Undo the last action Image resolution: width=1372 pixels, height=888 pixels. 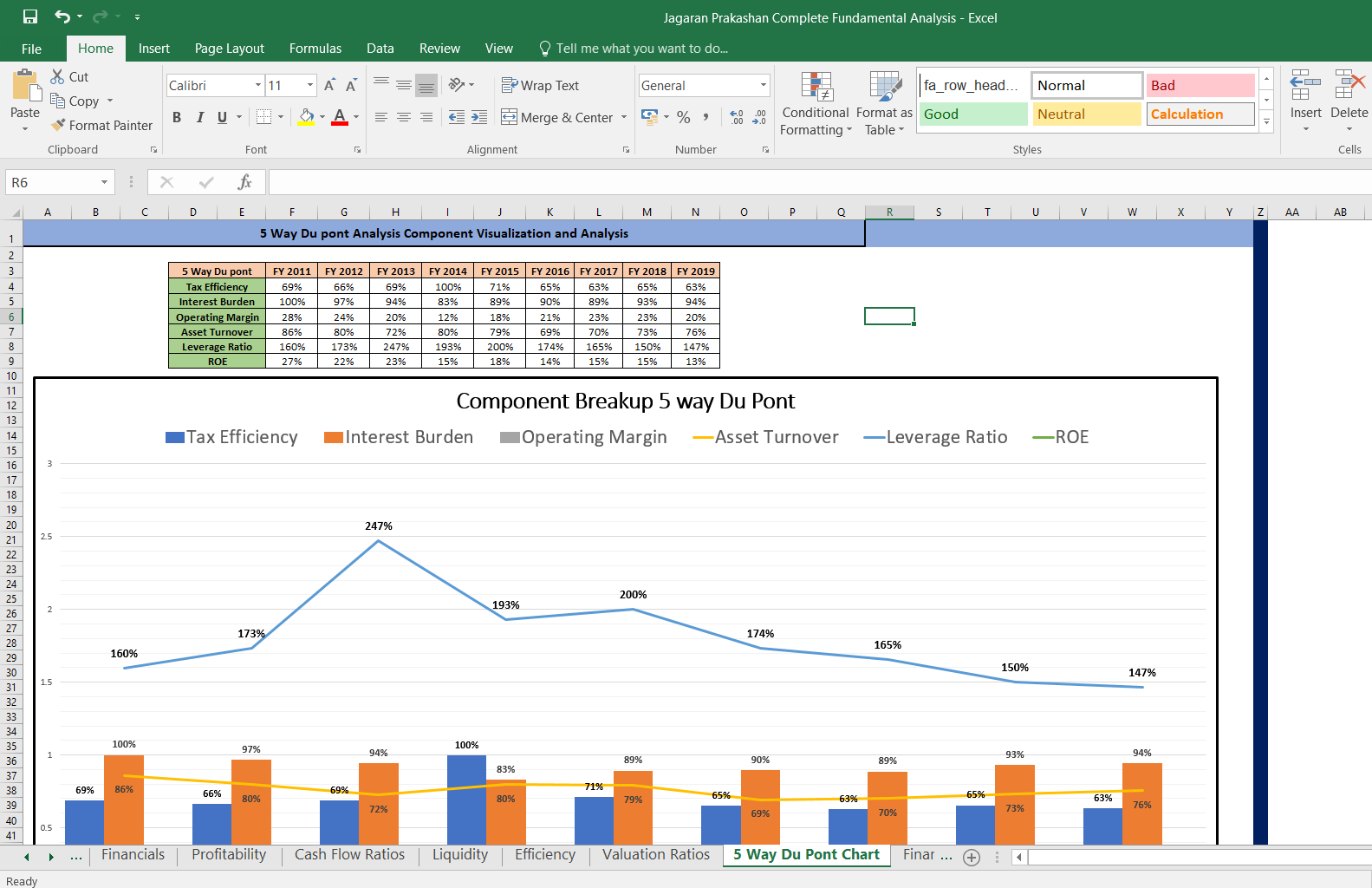click(62, 16)
